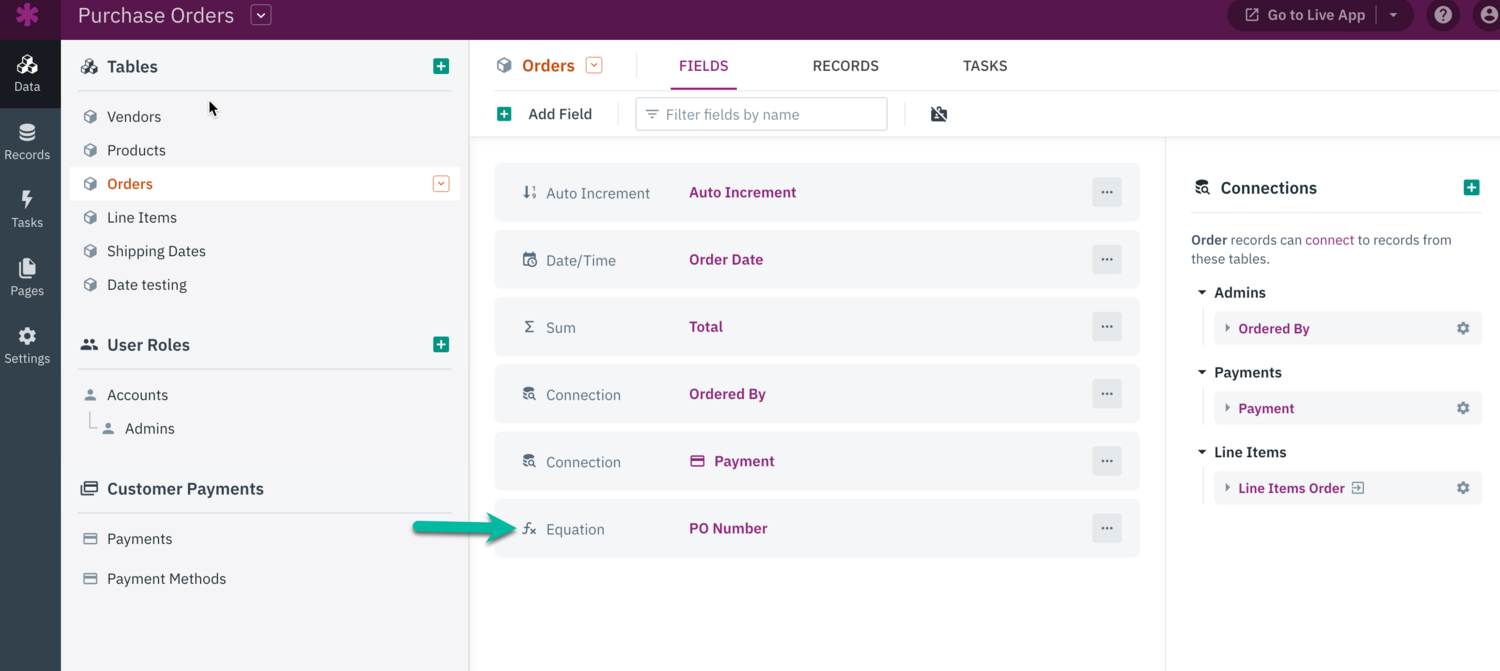Collapse the Admins connections group
The height and width of the screenshot is (671, 1500).
[x=1202, y=293]
